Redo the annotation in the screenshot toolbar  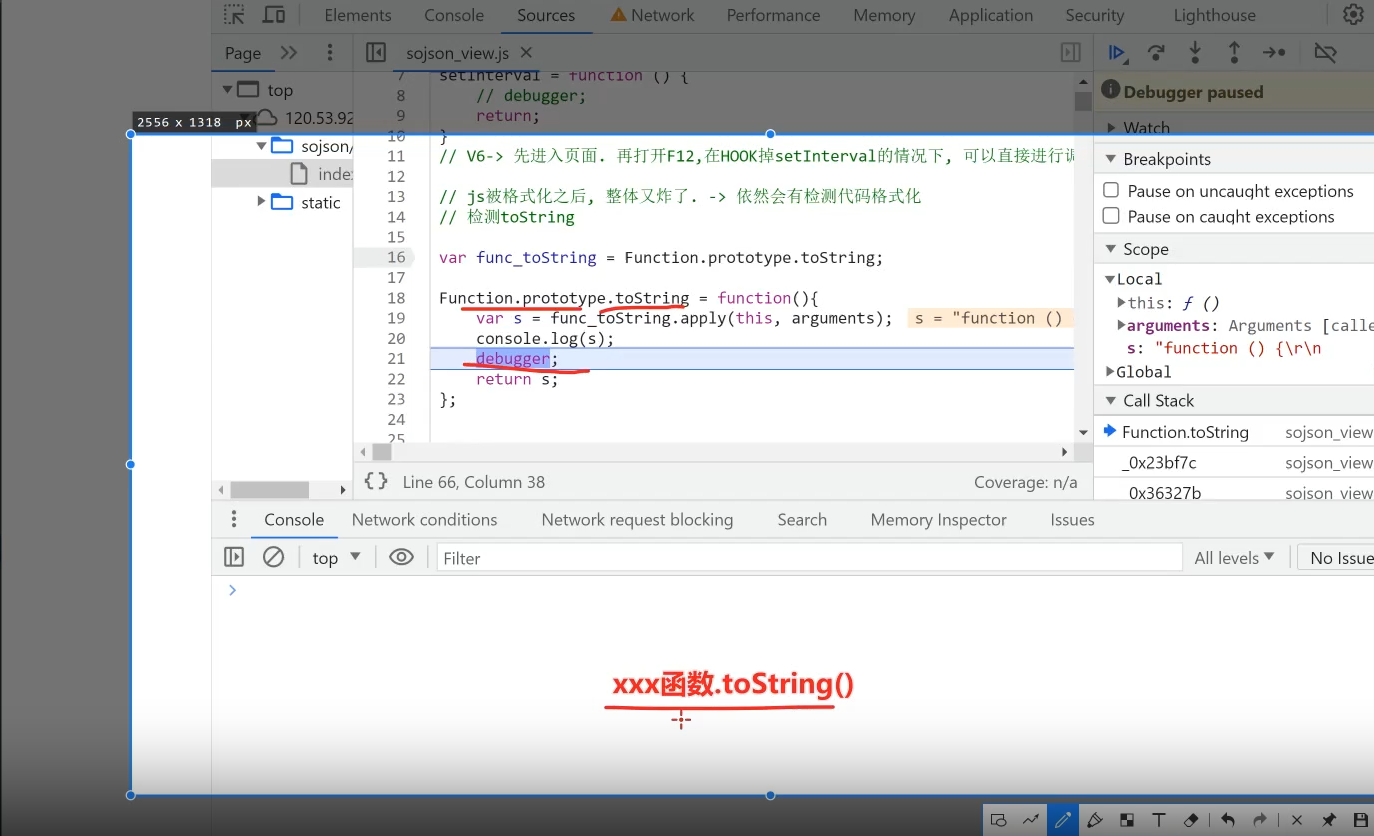[x=1260, y=820]
